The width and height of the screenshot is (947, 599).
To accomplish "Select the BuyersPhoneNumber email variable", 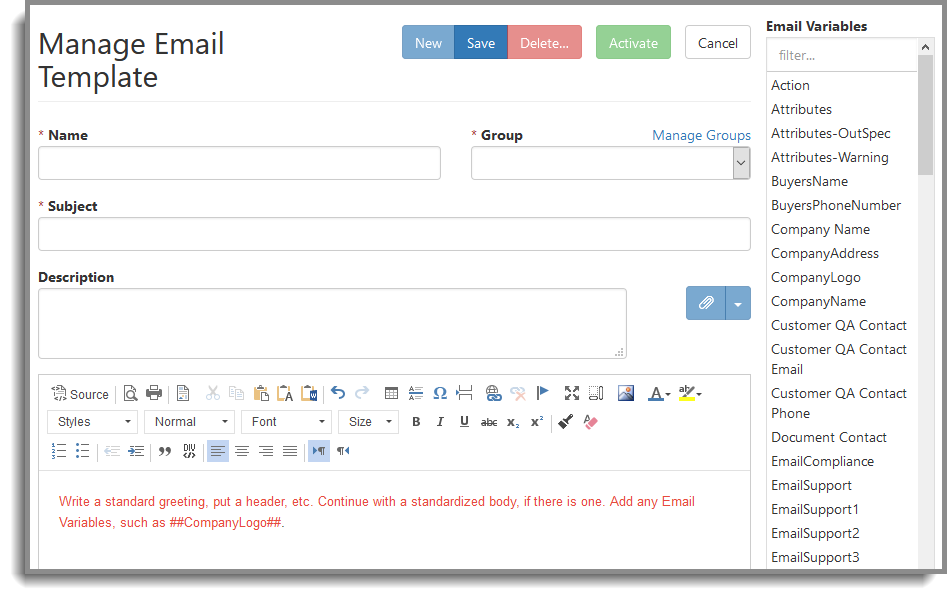I will tap(835, 205).
